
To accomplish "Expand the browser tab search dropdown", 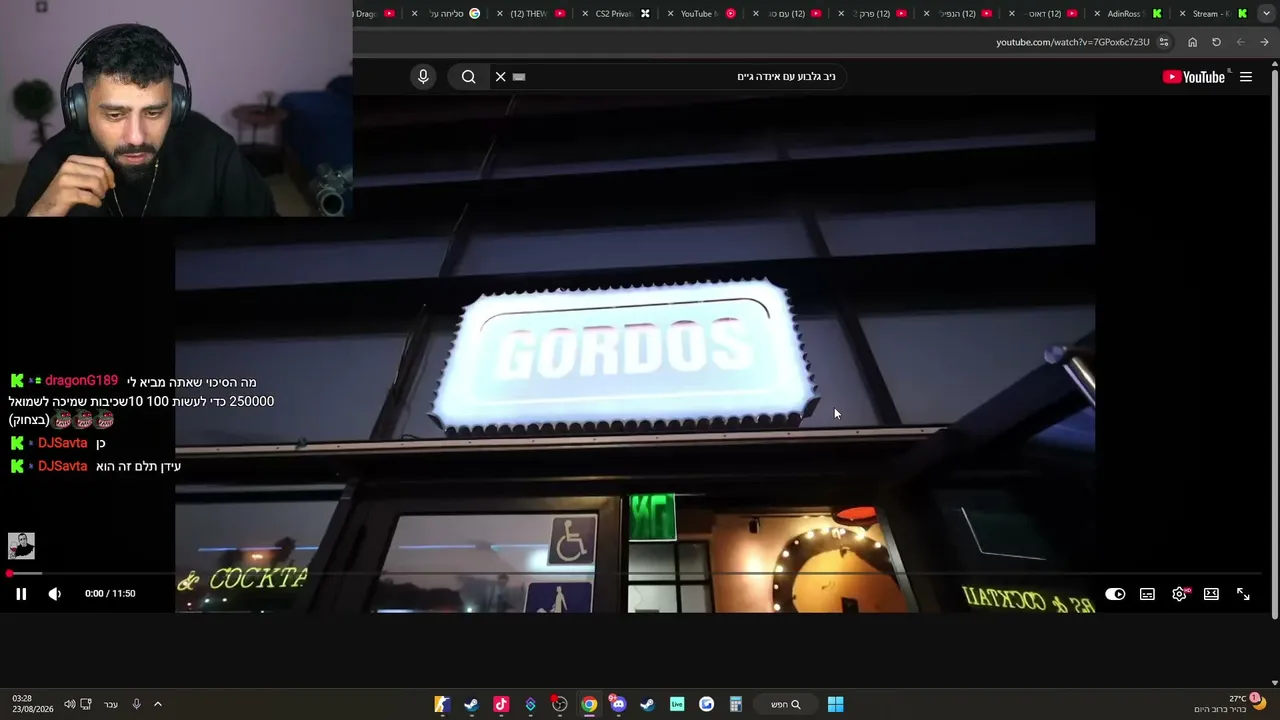I will (x=1265, y=14).
